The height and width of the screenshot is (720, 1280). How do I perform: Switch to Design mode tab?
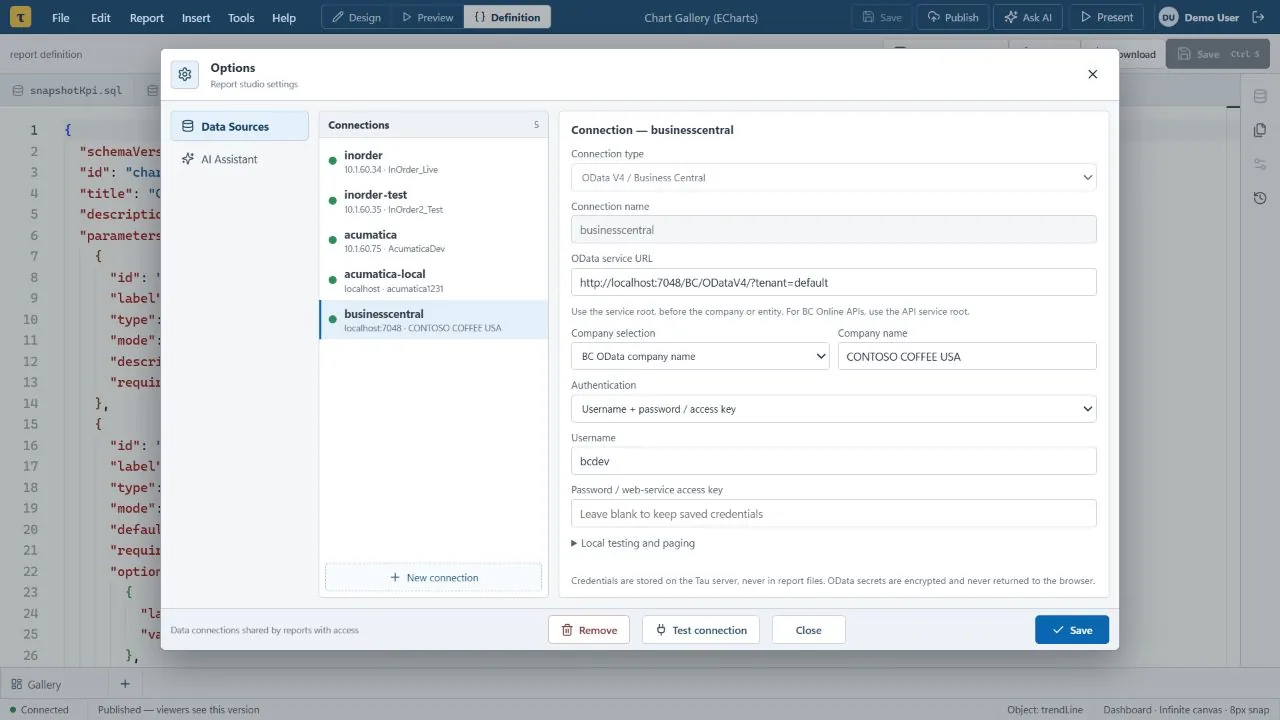[357, 17]
